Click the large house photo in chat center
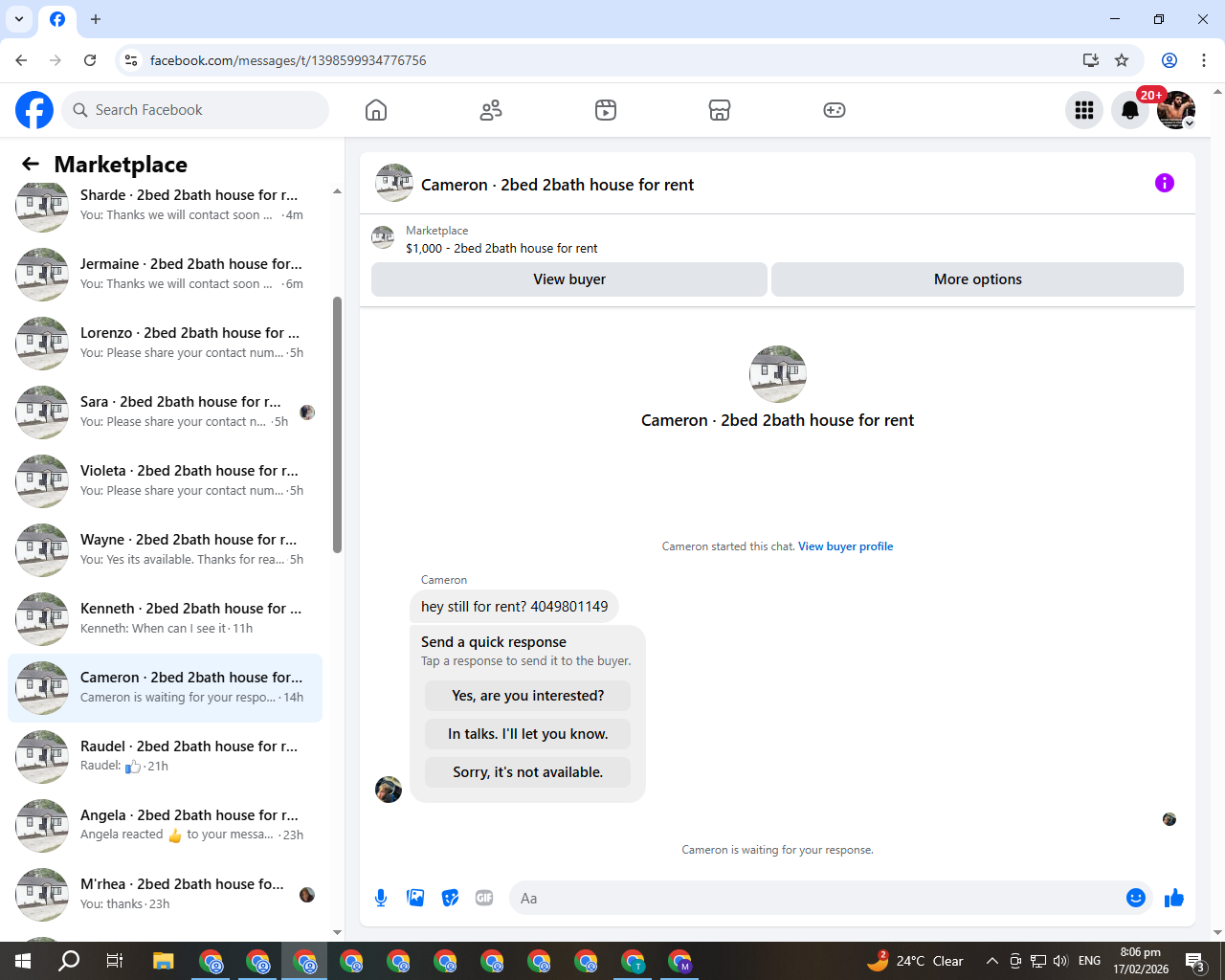The height and width of the screenshot is (980, 1225). point(777,374)
